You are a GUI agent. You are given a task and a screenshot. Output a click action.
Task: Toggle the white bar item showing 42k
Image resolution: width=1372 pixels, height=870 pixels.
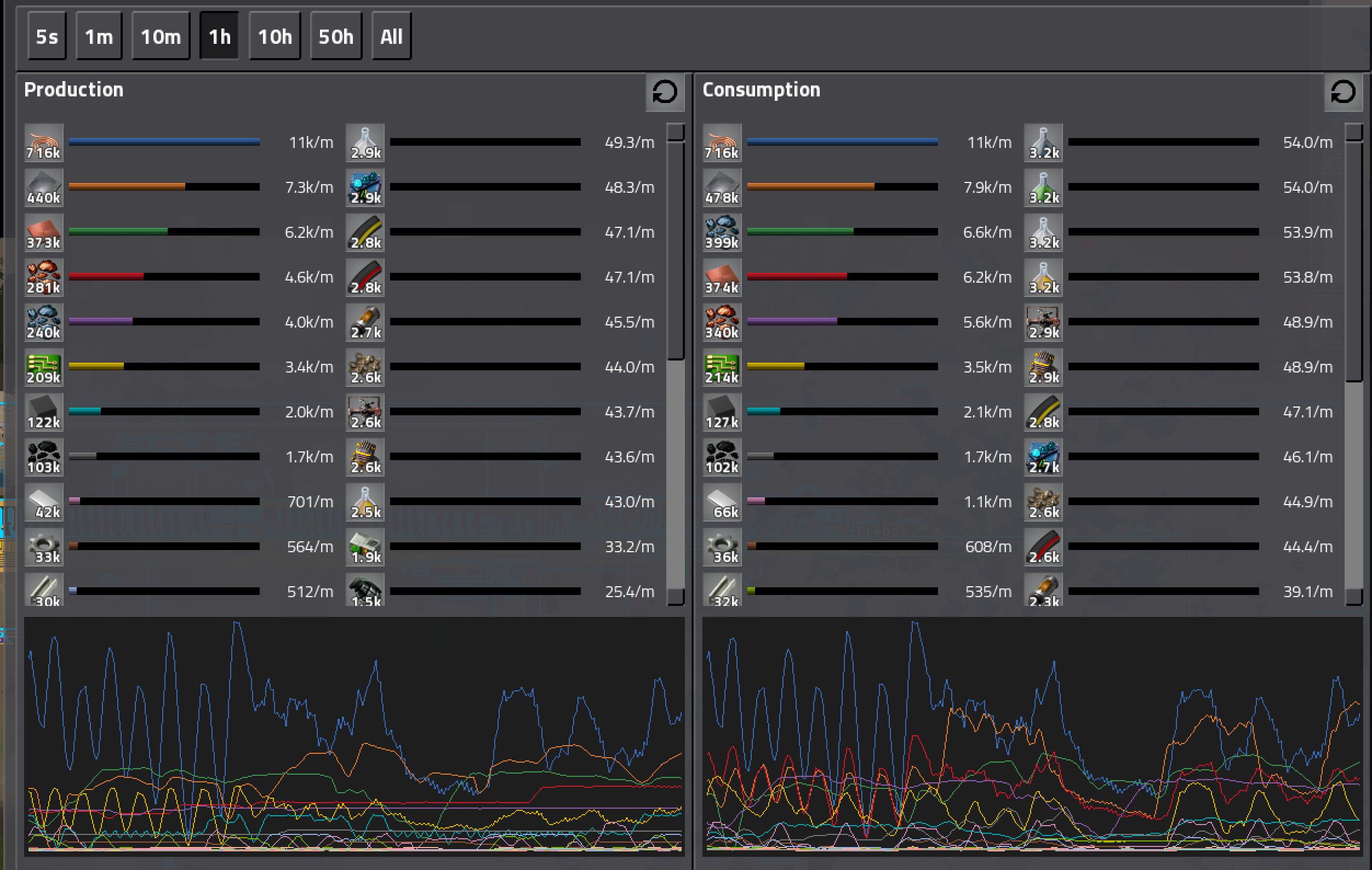[x=44, y=502]
